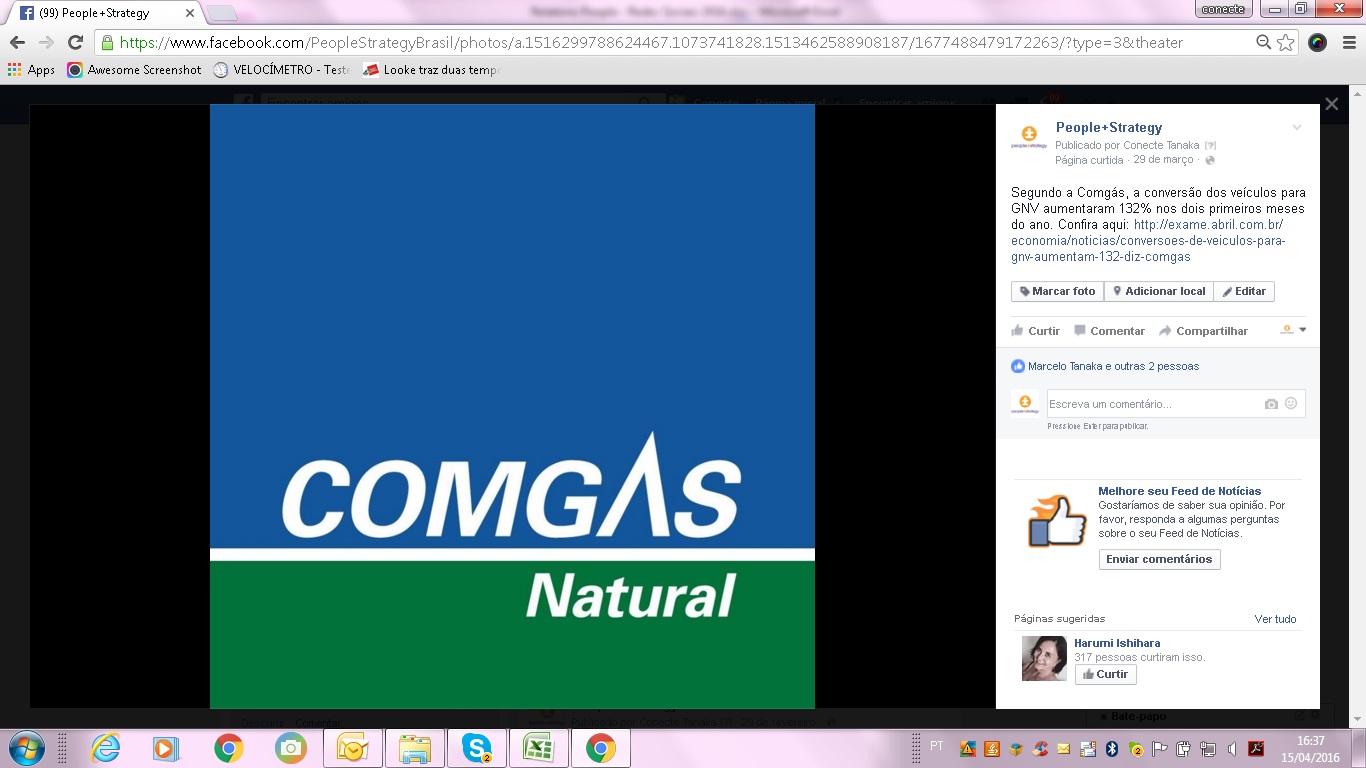Viewport: 1366px width, 768px height.
Task: Click the PT language indicator
Action: point(937,746)
